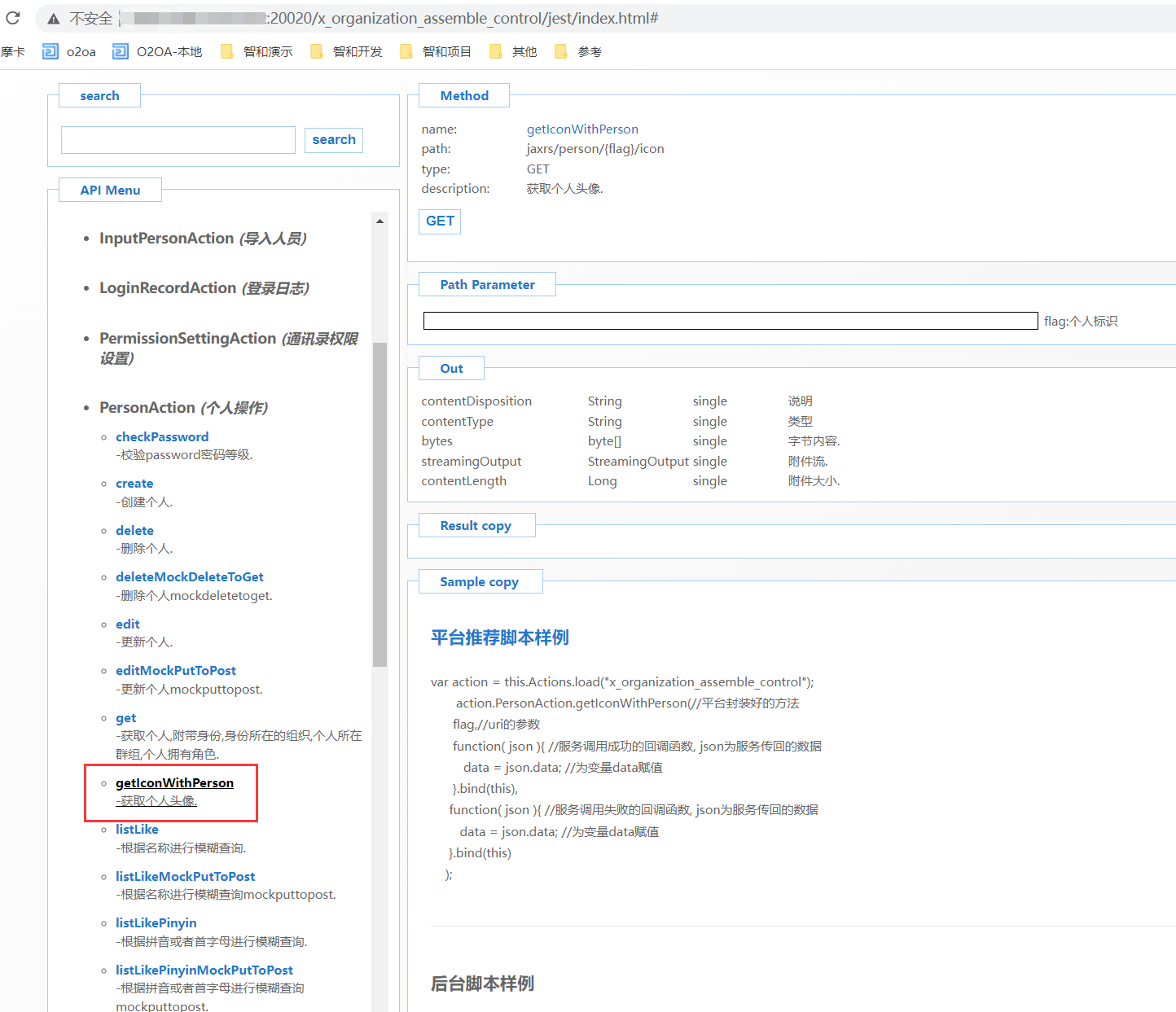Open the checkPassword method link
1176x1012 pixels.
(162, 437)
